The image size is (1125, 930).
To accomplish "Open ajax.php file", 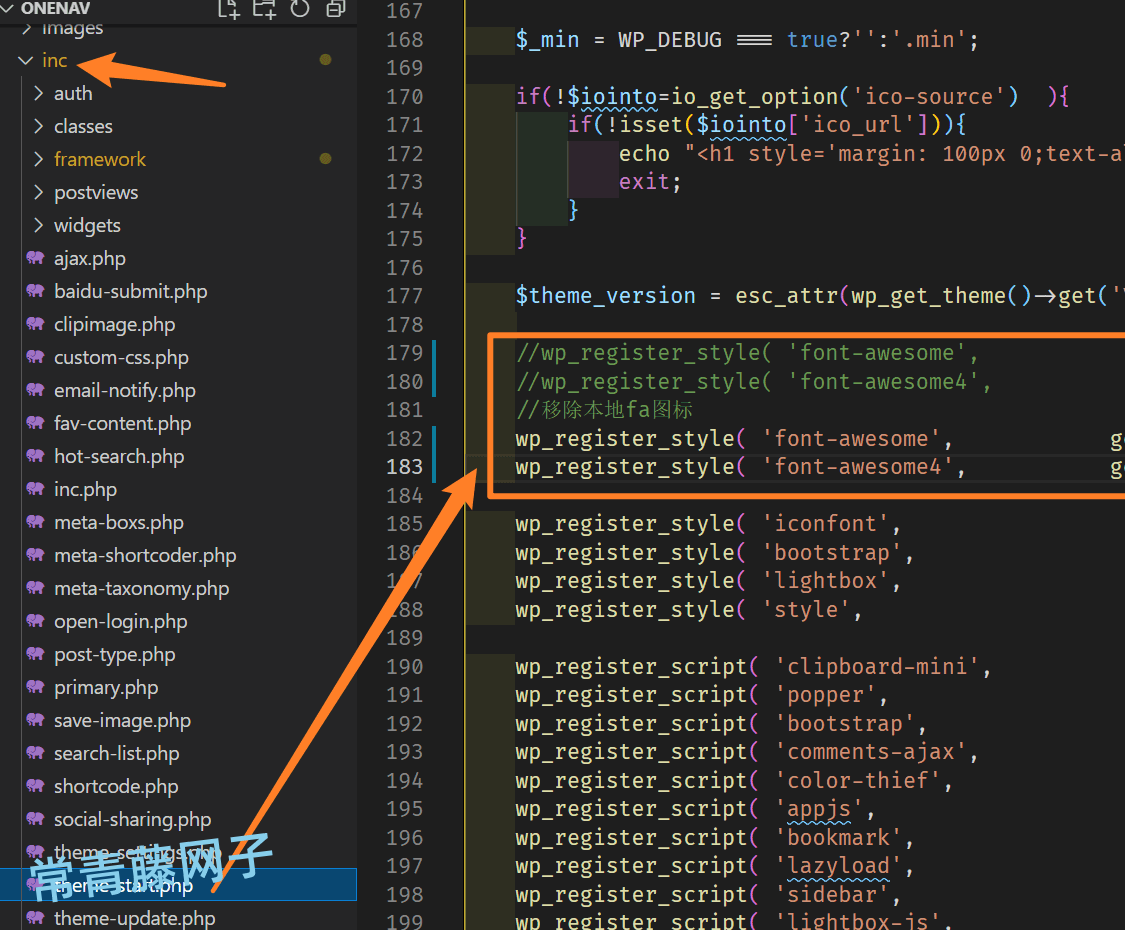I will point(90,258).
